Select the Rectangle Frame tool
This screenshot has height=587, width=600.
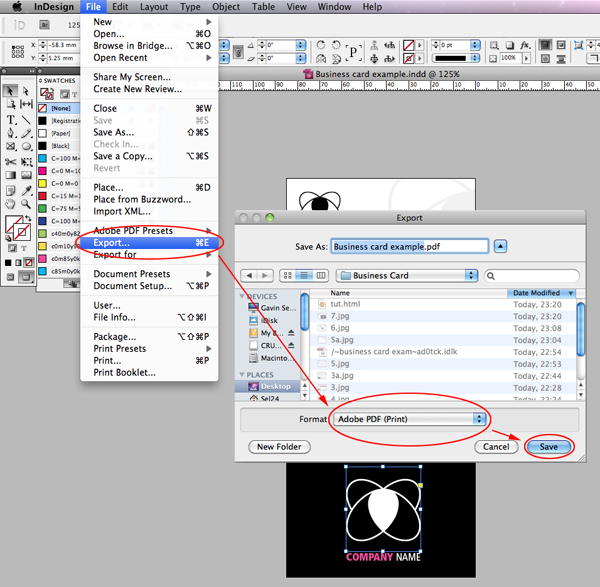[10, 146]
